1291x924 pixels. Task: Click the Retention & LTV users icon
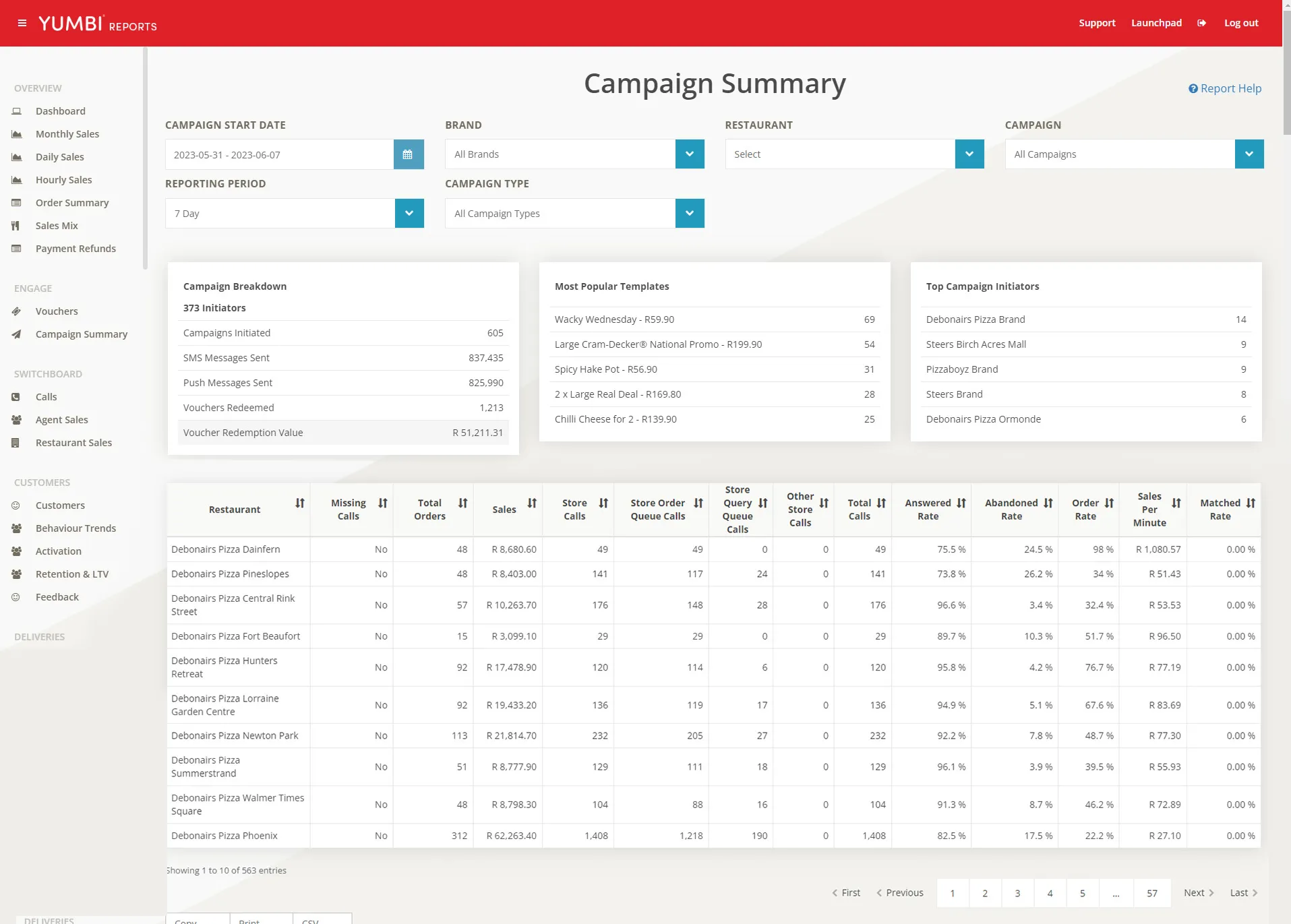[17, 574]
